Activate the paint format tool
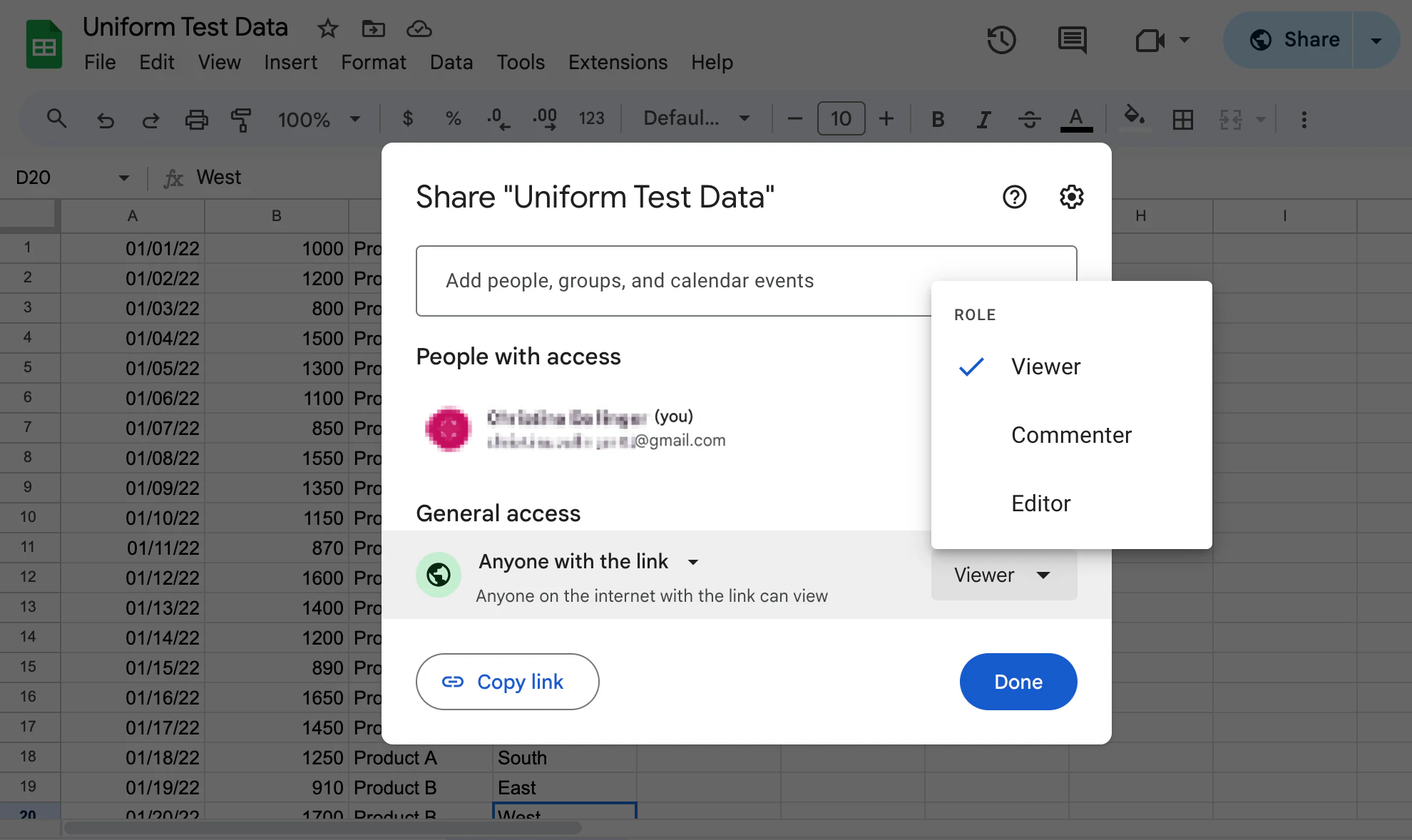Viewport: 1412px width, 840px height. coord(241,119)
